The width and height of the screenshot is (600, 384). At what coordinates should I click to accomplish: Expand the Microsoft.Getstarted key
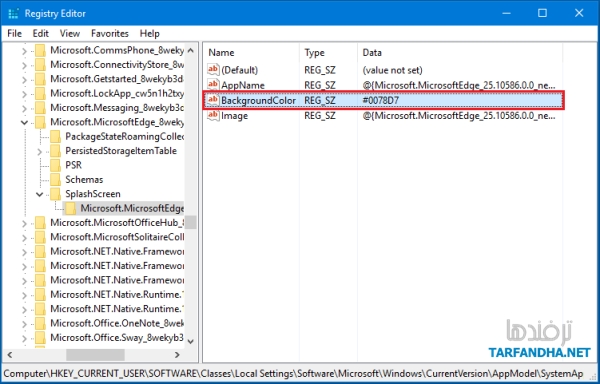(x=24, y=80)
